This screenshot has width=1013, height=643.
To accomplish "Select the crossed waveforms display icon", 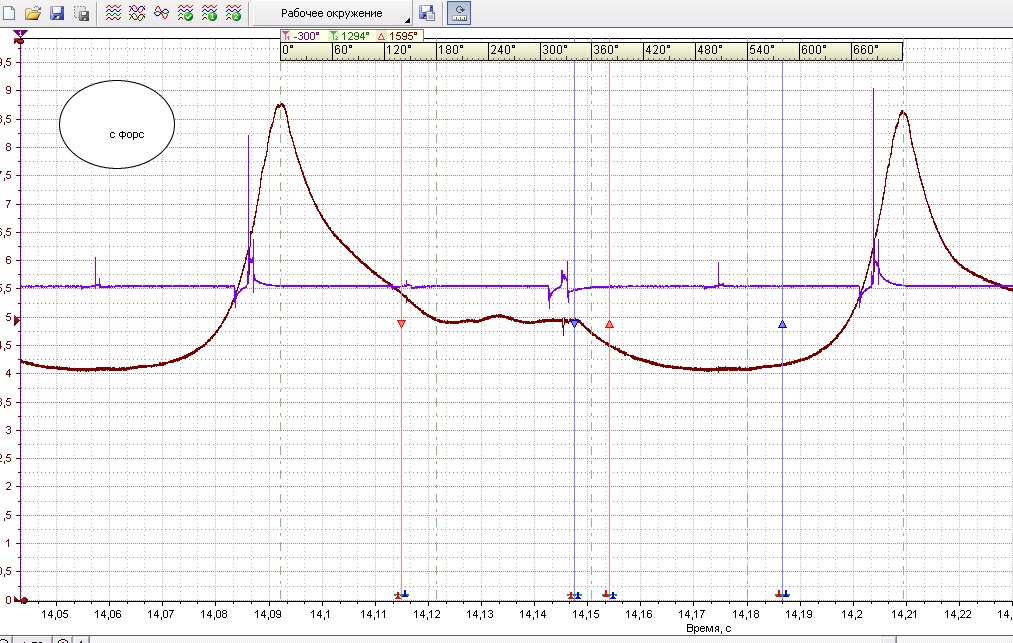I will [x=137, y=13].
